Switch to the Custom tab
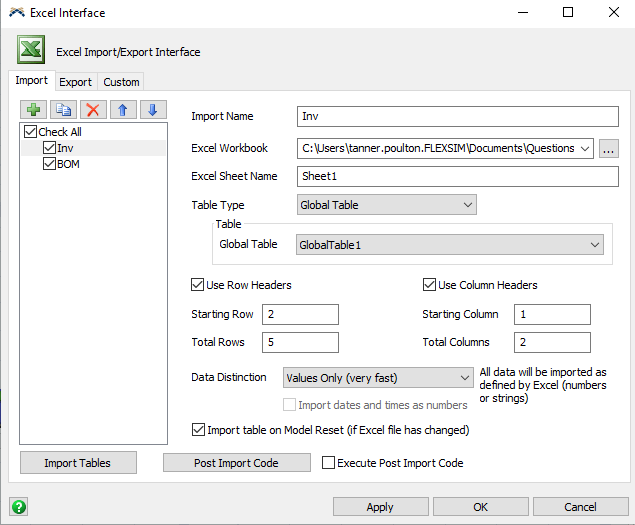The image size is (635, 525). click(122, 82)
